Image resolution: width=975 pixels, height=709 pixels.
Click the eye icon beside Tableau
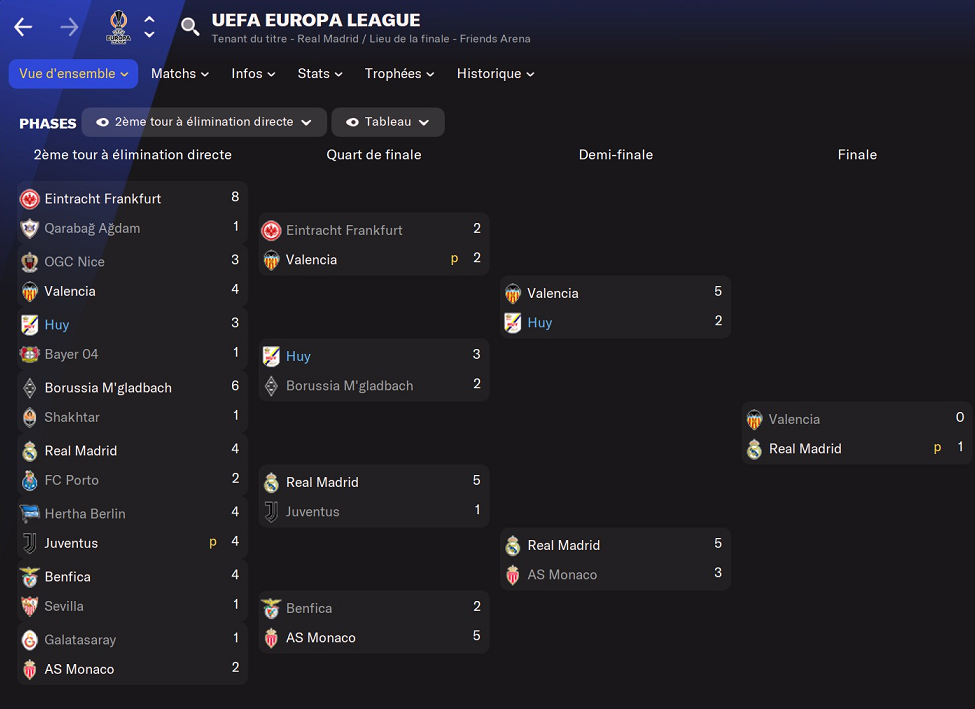click(352, 122)
